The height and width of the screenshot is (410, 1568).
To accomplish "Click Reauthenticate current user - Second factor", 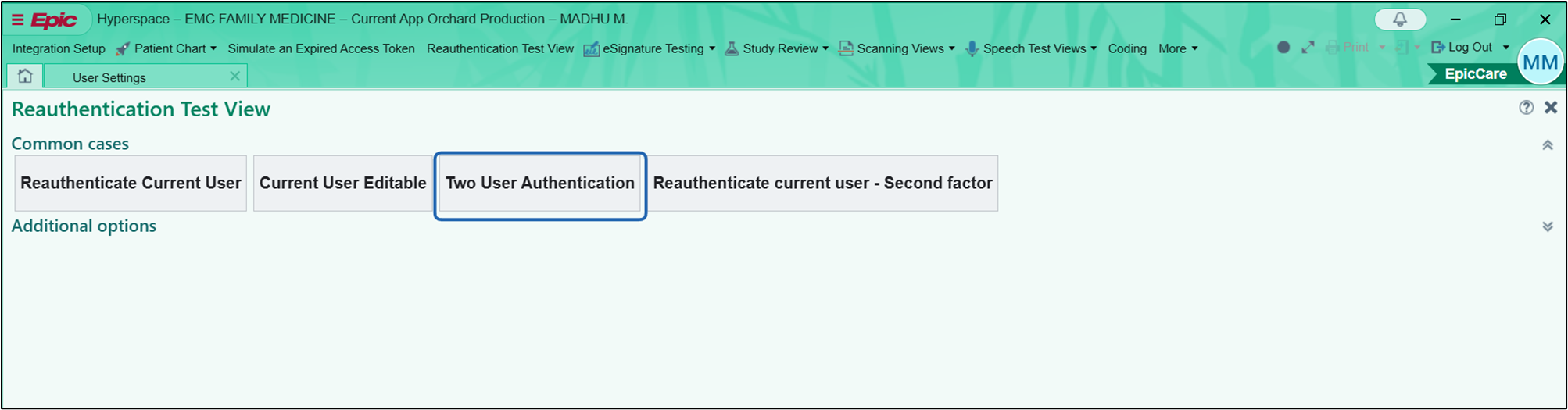I will pos(823,184).
